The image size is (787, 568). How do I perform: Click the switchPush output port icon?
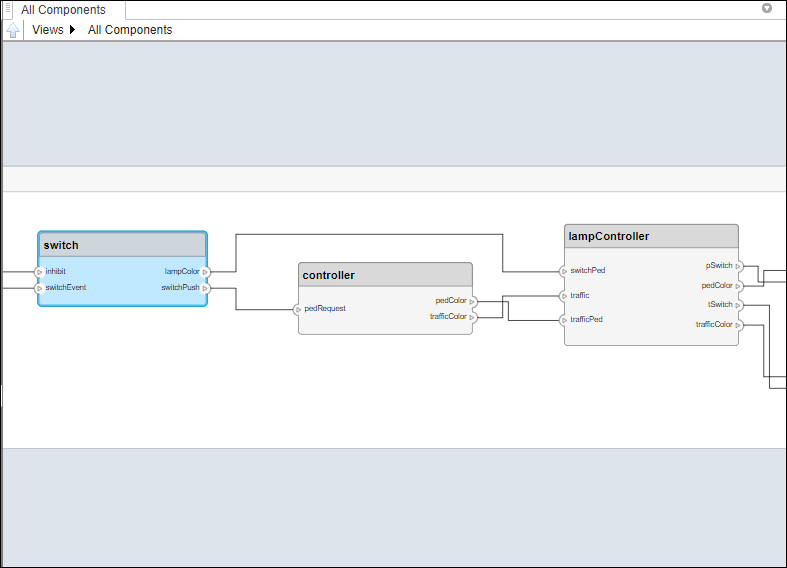pos(205,288)
